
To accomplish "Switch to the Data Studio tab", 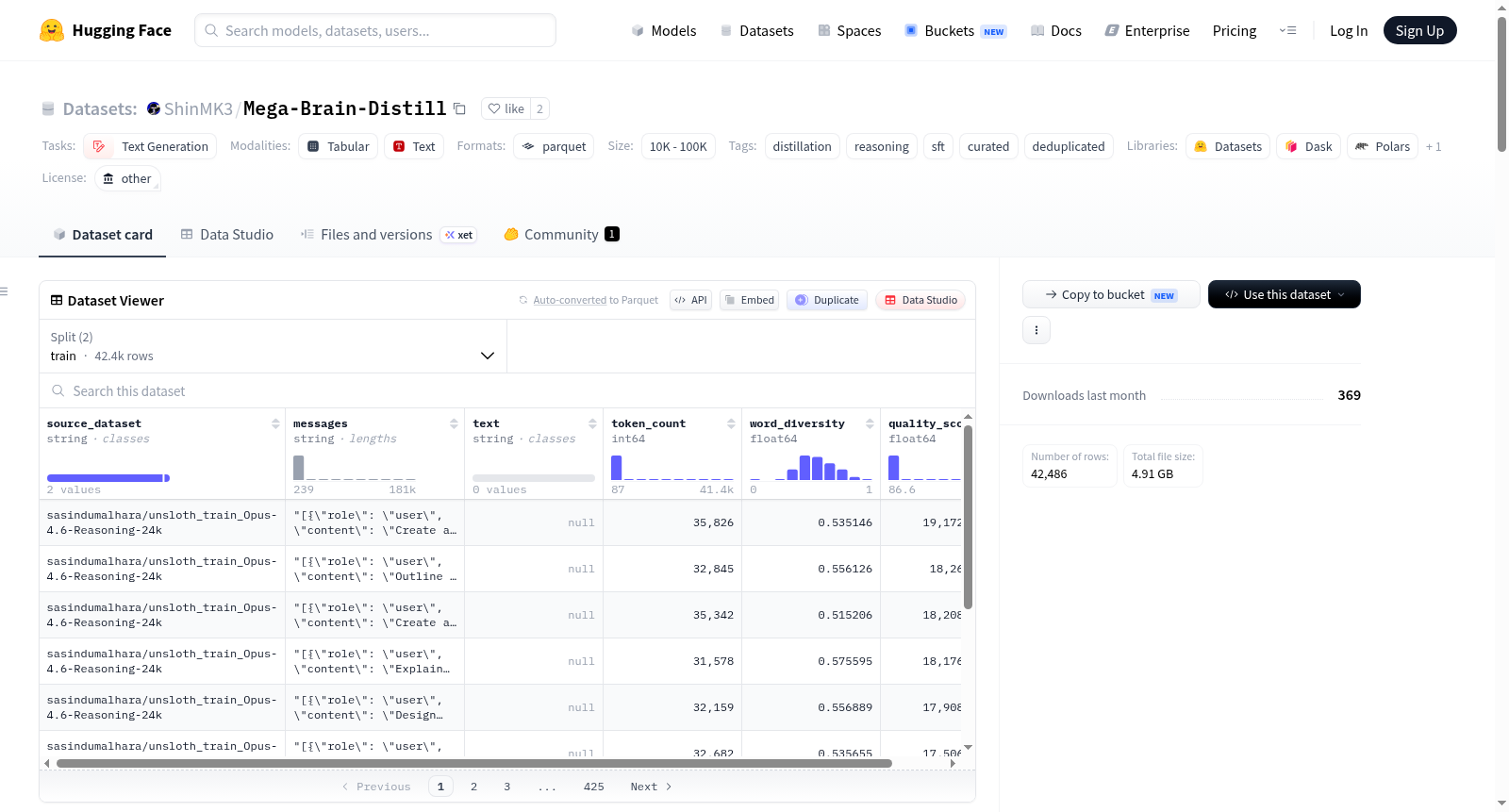I will coord(227,235).
